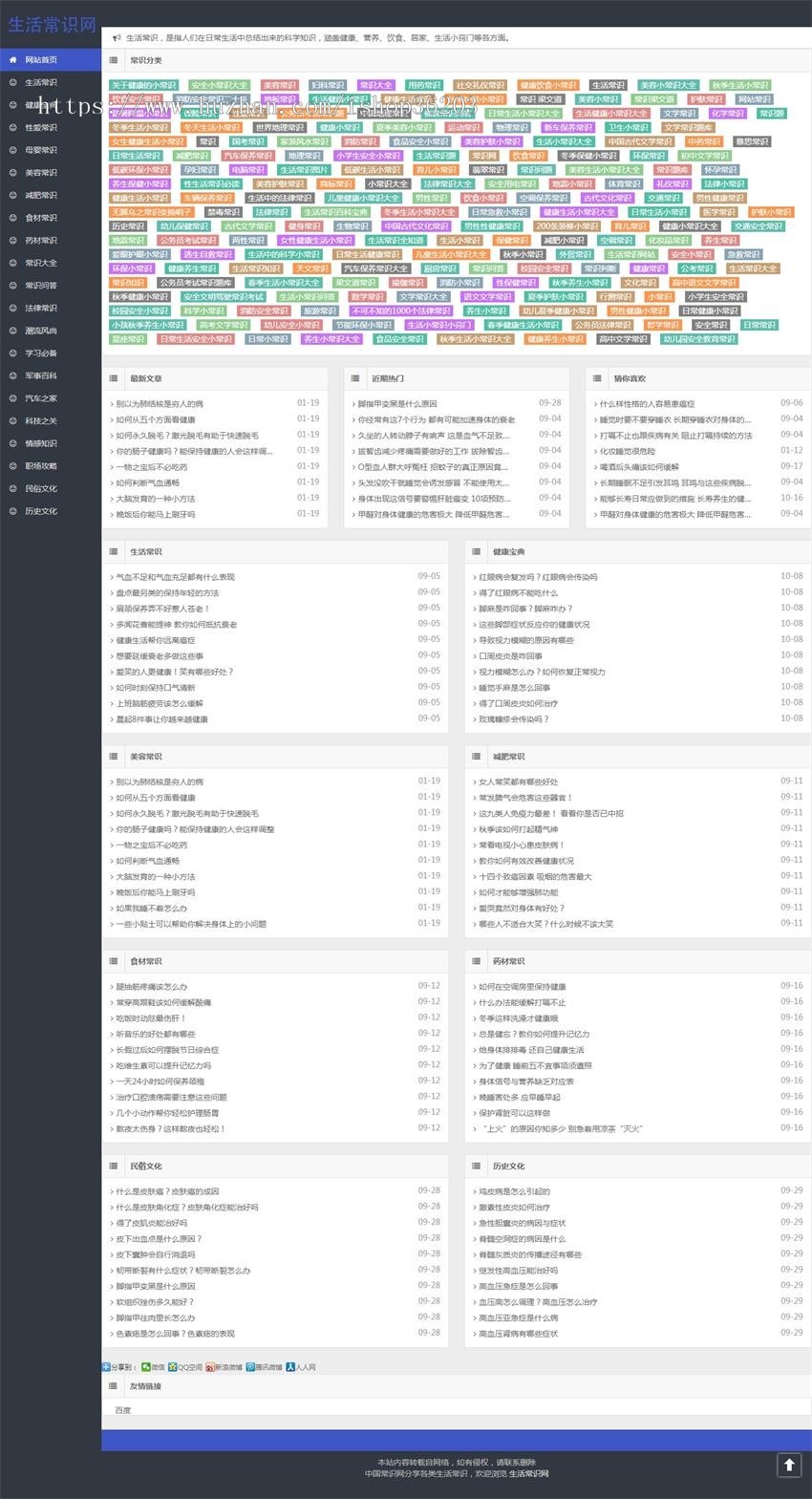Open 网站首页 in the sidebar menu

(41, 59)
